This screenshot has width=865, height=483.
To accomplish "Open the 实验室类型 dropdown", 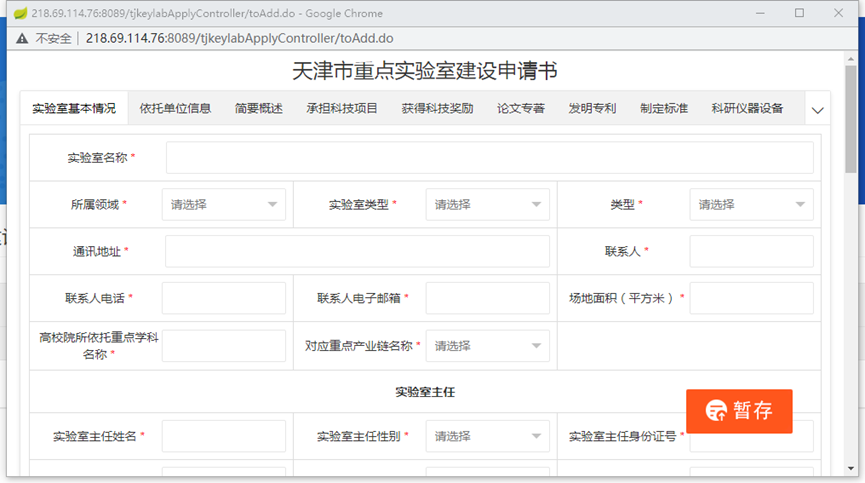I will 488,205.
